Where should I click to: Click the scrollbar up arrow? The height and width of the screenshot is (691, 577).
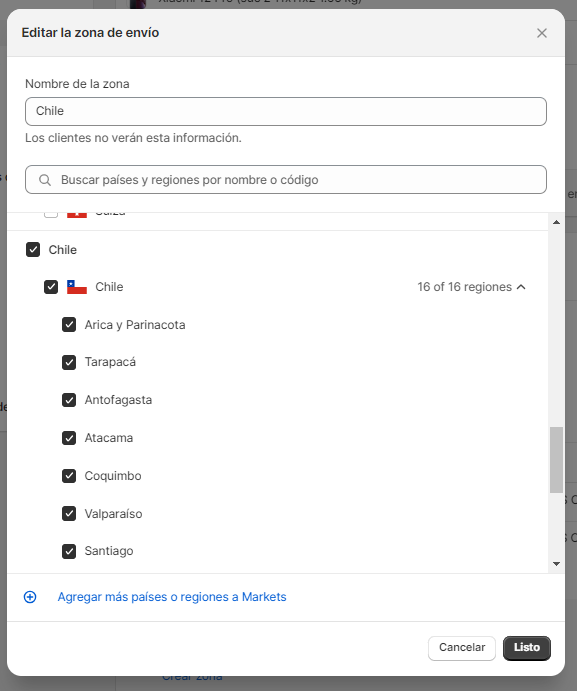click(x=556, y=222)
